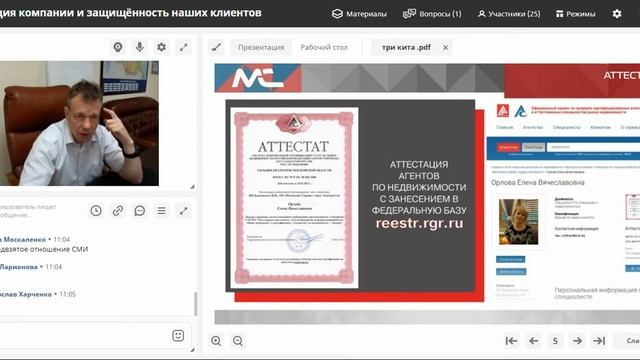Open the chat bubble icon
The height and width of the screenshot is (360, 640).
(x=140, y=211)
